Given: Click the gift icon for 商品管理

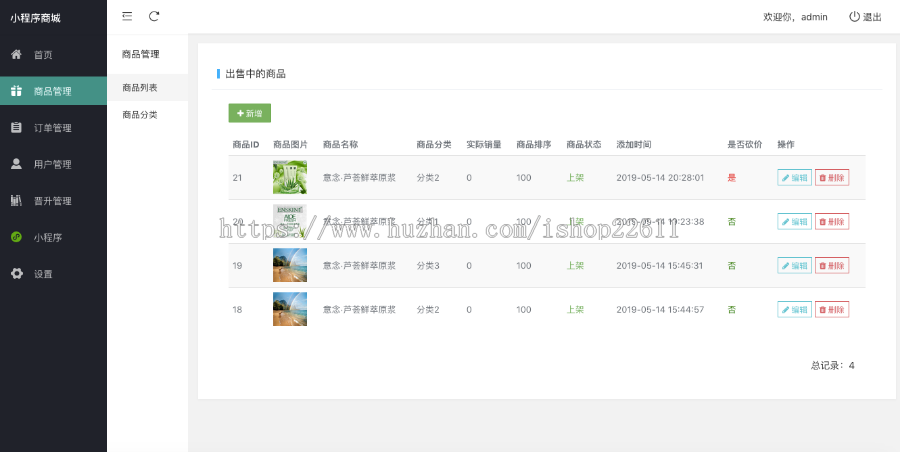Looking at the screenshot, I should 17,91.
